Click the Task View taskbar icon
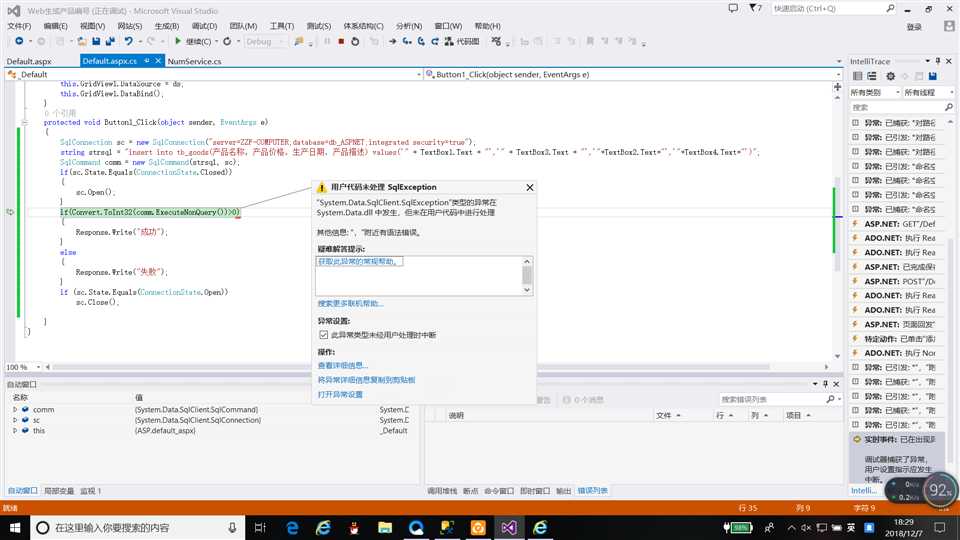Image resolution: width=960 pixels, height=540 pixels. point(260,527)
